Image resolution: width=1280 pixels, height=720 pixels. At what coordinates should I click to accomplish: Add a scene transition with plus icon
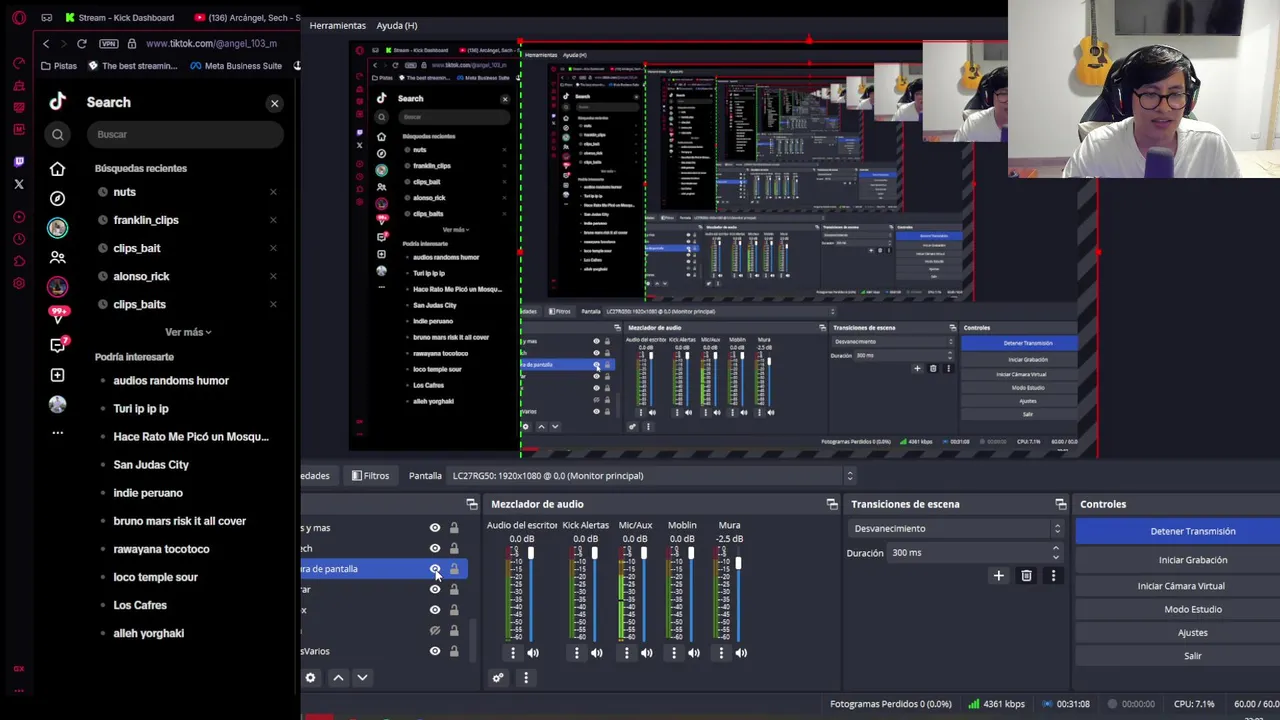pyautogui.click(x=998, y=576)
